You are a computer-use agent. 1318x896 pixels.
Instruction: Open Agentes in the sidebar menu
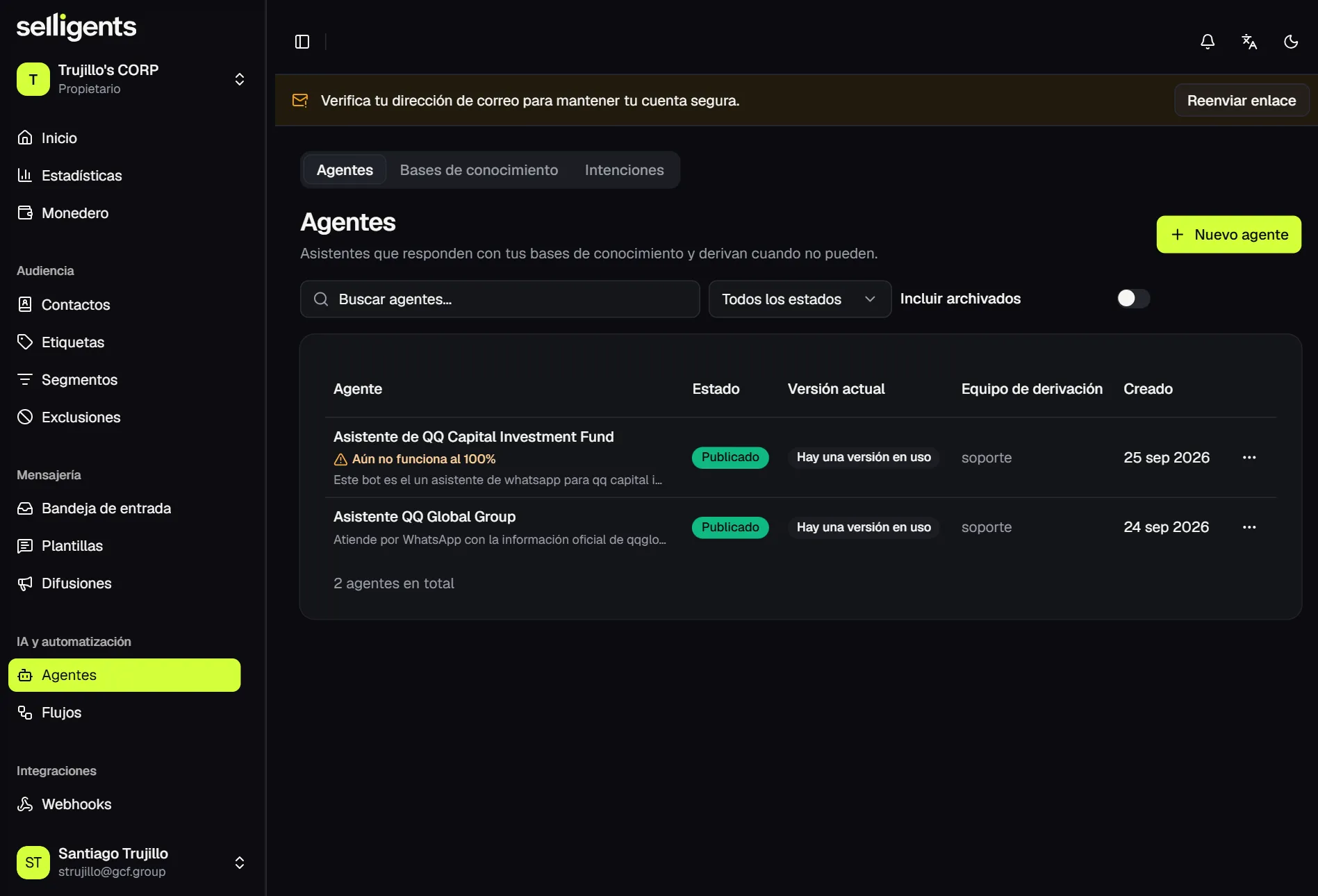124,675
